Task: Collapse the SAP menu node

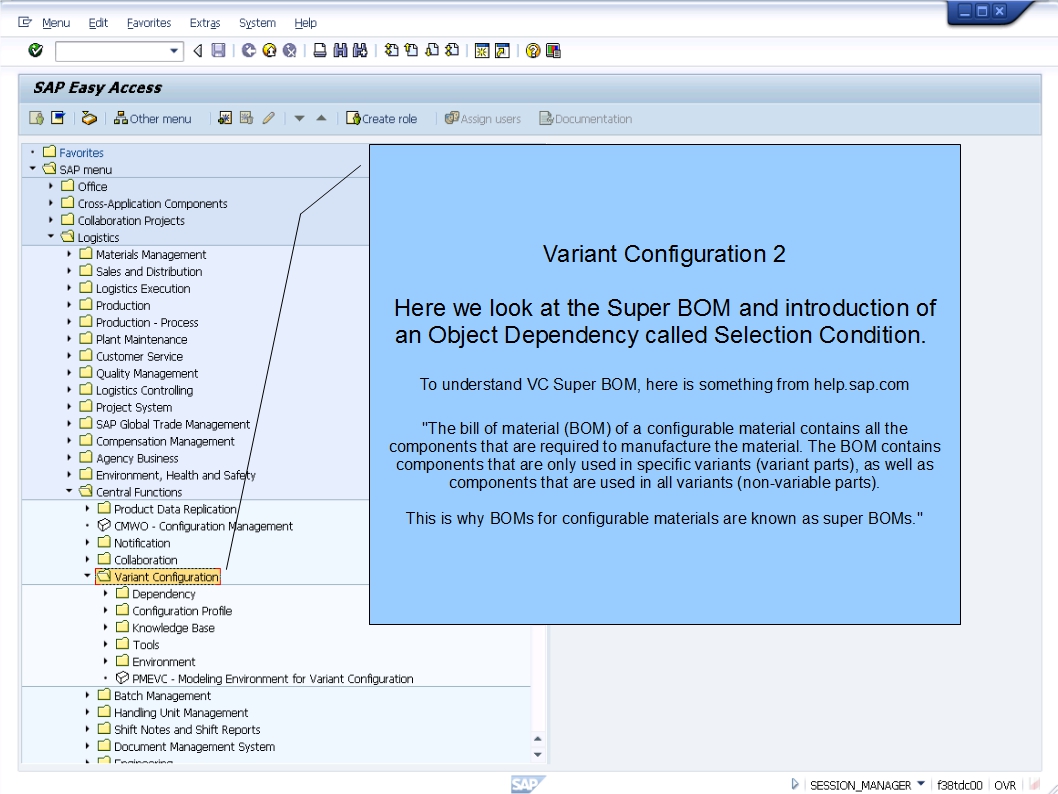Action: (32, 169)
